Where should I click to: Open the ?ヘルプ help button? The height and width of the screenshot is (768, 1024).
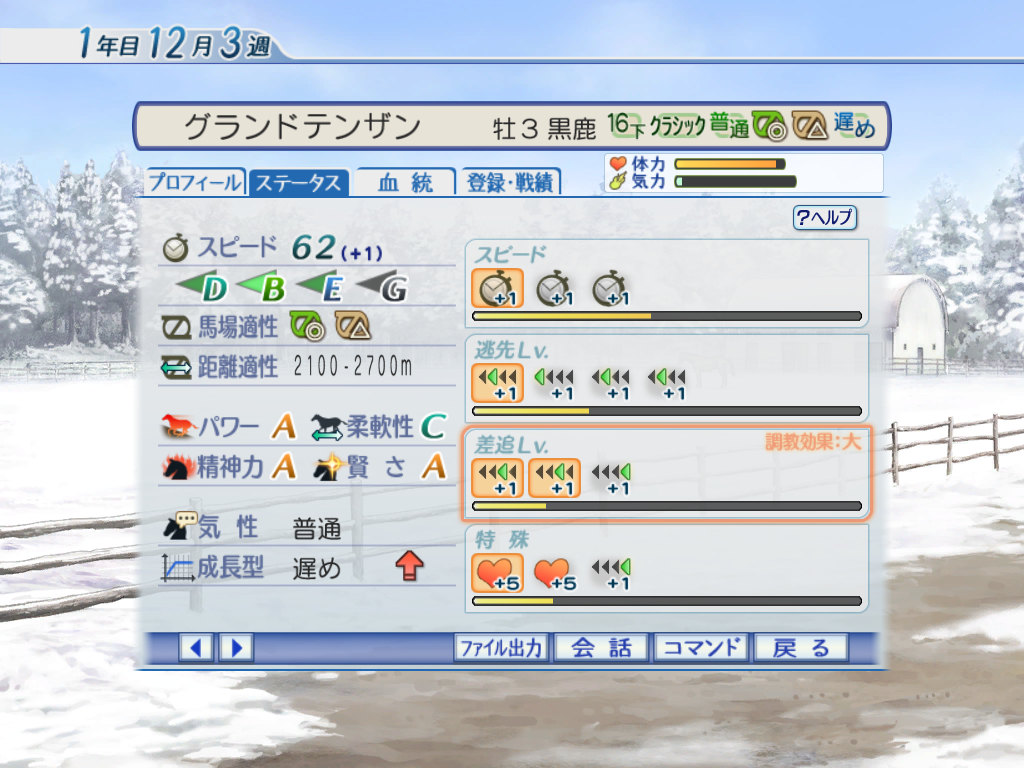tap(825, 217)
